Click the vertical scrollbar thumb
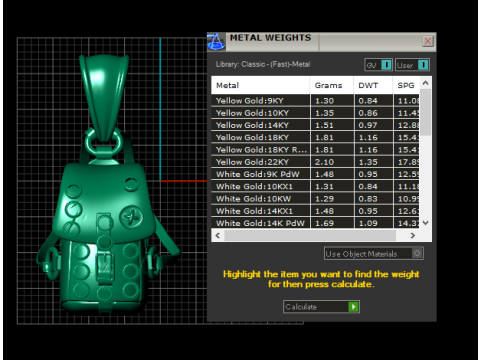 (x=426, y=112)
